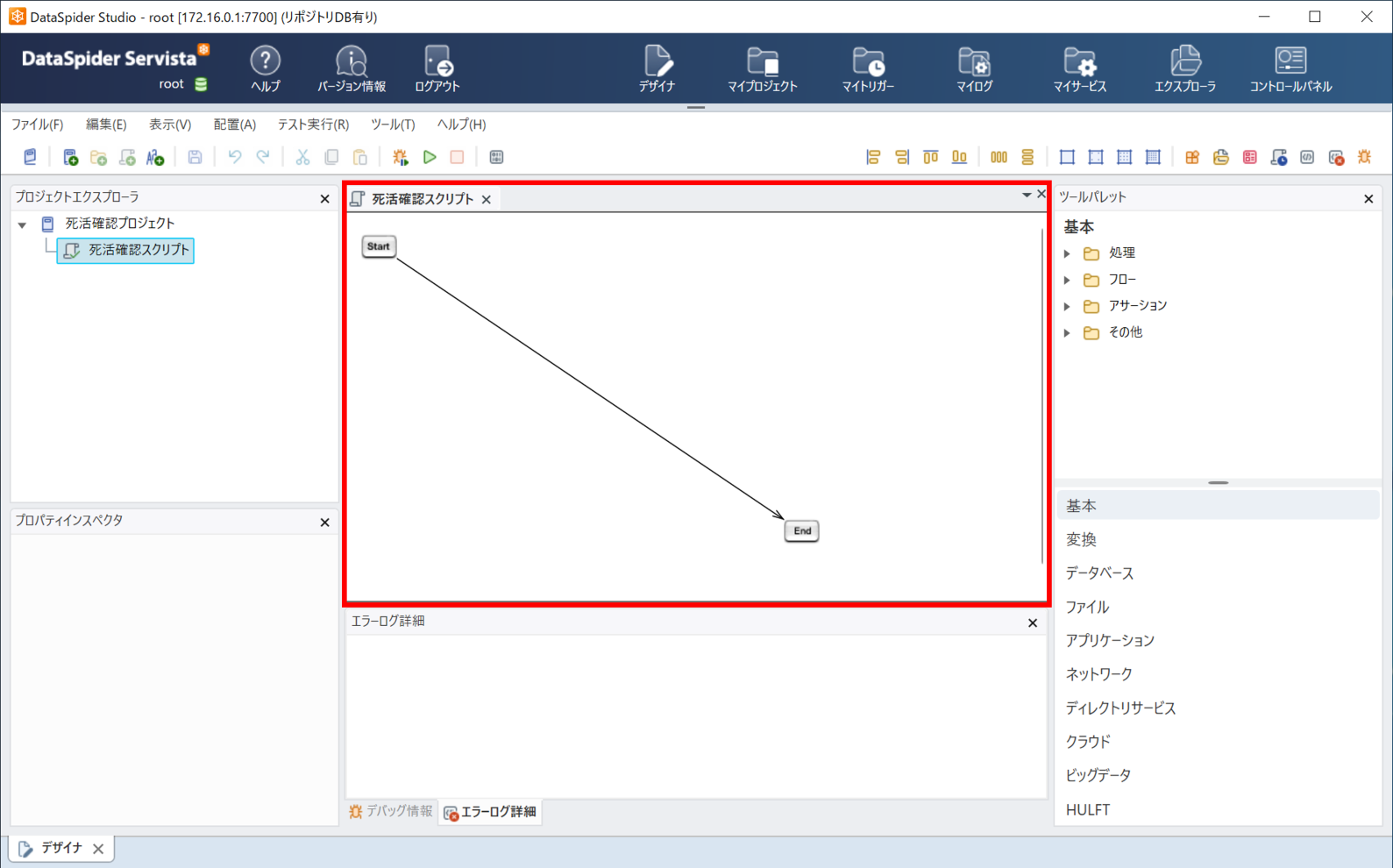Collapse the 死活確認プロジェクト tree node
Image resolution: width=1393 pixels, height=868 pixels.
pyautogui.click(x=23, y=224)
